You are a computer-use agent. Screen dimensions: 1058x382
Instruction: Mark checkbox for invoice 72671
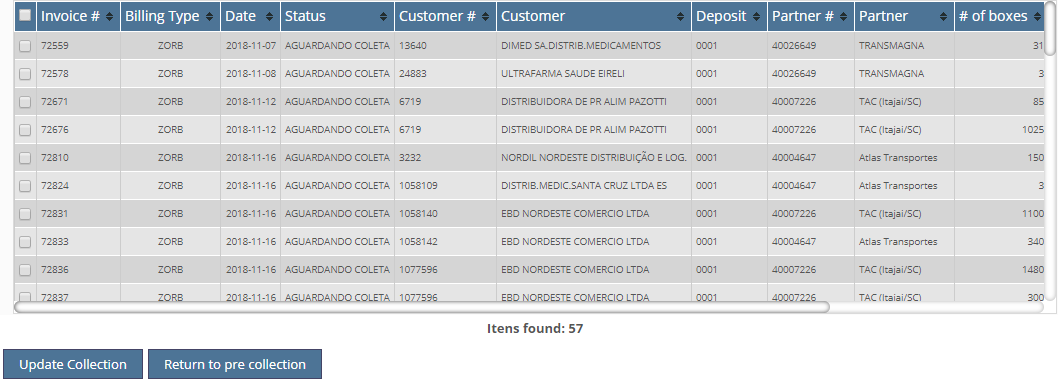25,102
